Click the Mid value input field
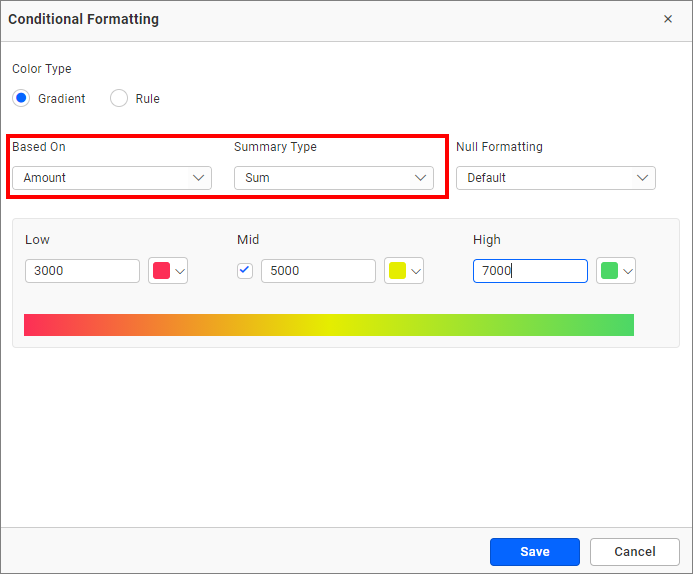 point(318,271)
